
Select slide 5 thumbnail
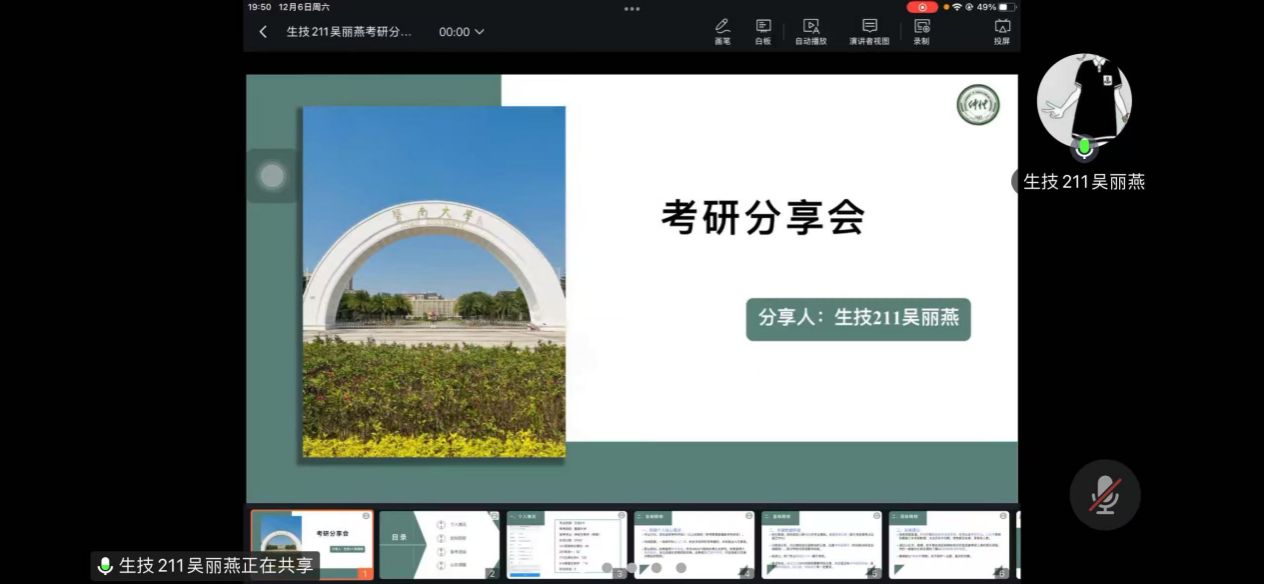click(x=821, y=545)
